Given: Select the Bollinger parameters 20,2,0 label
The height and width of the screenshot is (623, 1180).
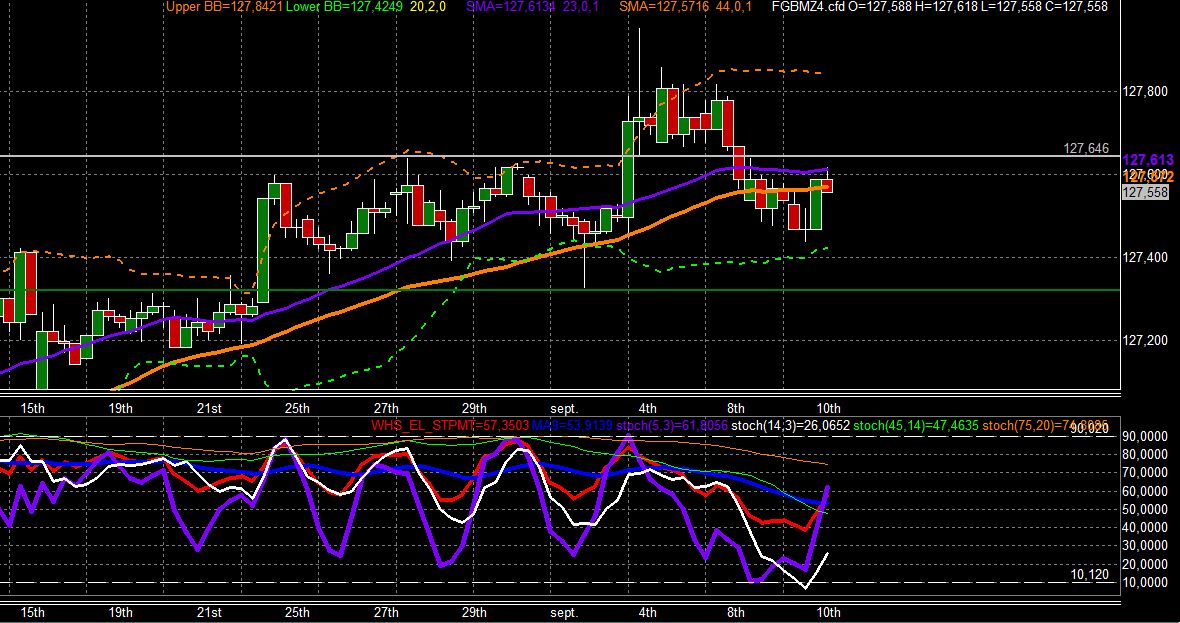Looking at the screenshot, I should (x=428, y=7).
